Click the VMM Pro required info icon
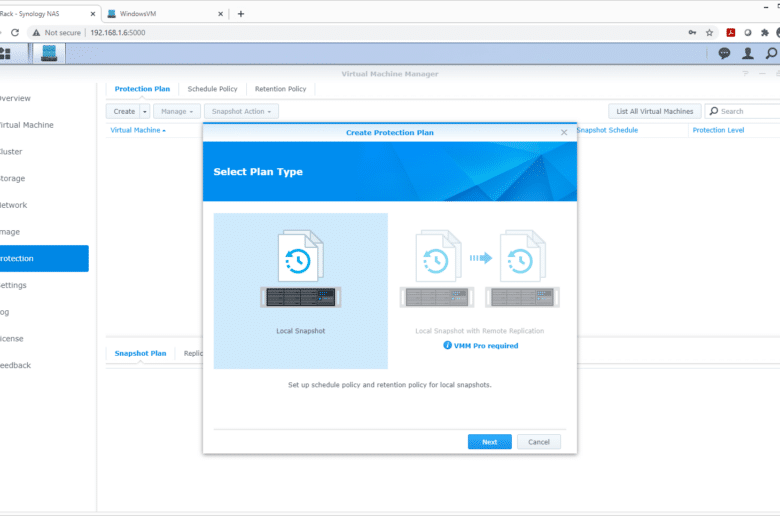The height and width of the screenshot is (516, 780). click(447, 345)
